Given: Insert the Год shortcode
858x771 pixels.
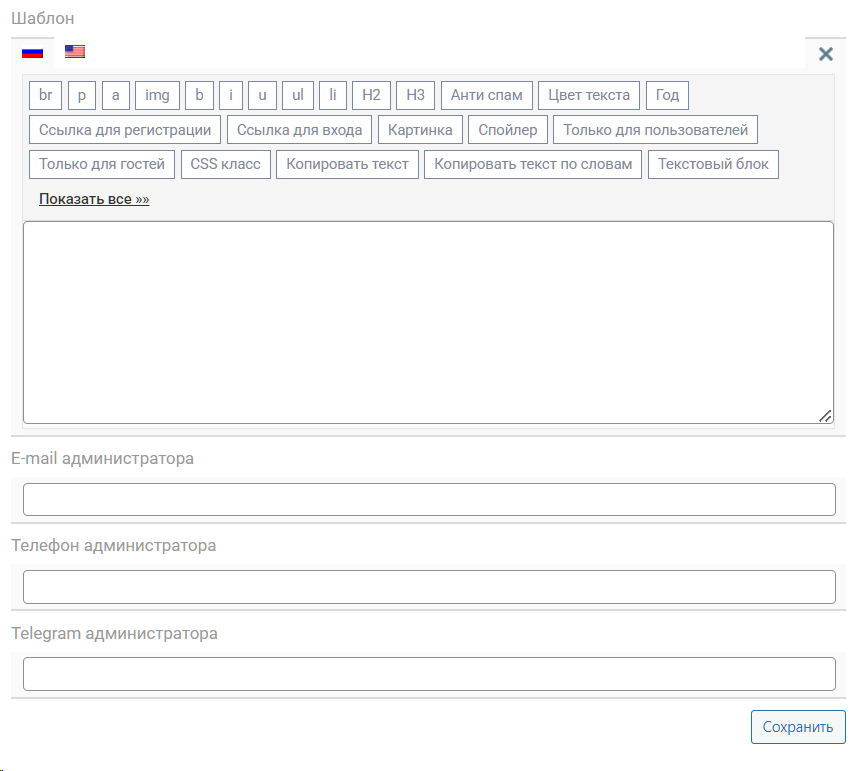Looking at the screenshot, I should tap(668, 95).
